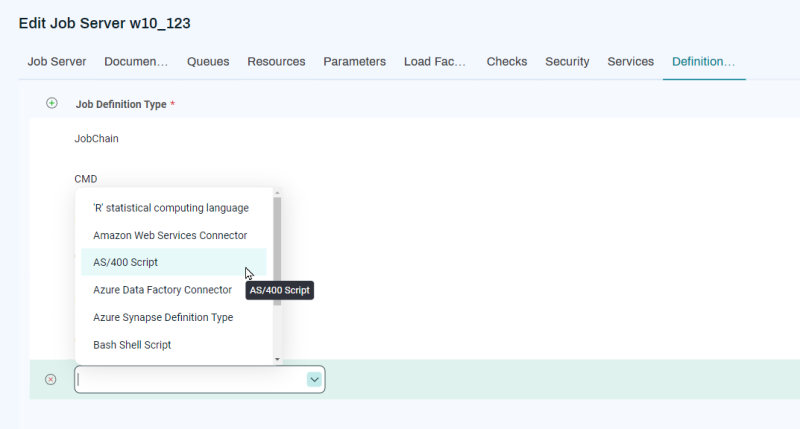Go to the Services tab
Viewport: 800px width, 429px height.
(x=630, y=62)
